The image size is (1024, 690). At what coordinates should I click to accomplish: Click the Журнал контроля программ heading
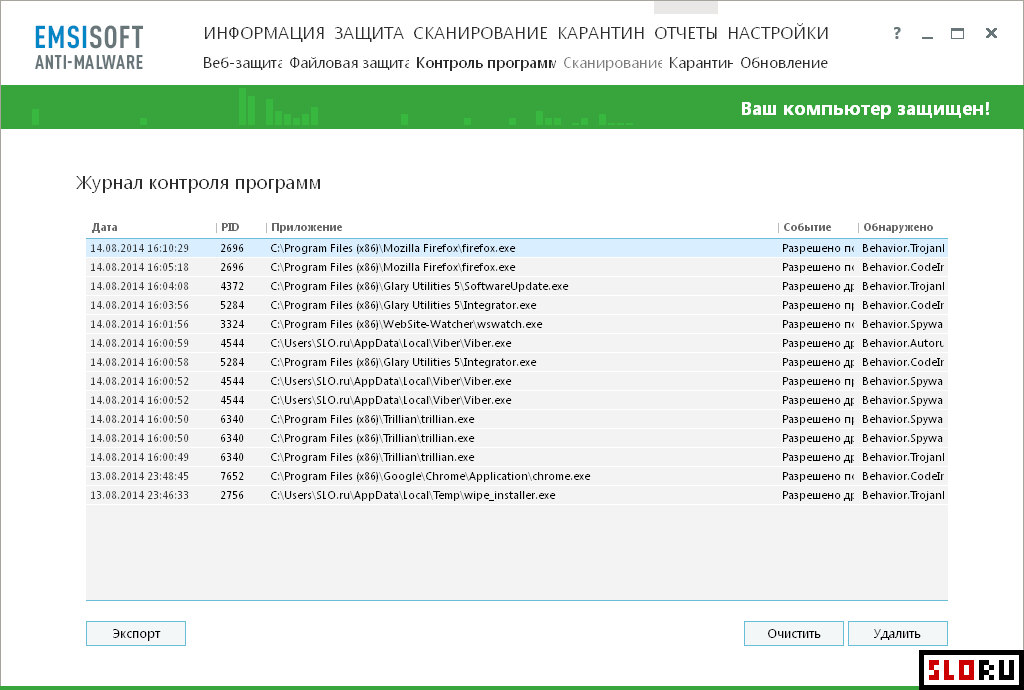(199, 183)
